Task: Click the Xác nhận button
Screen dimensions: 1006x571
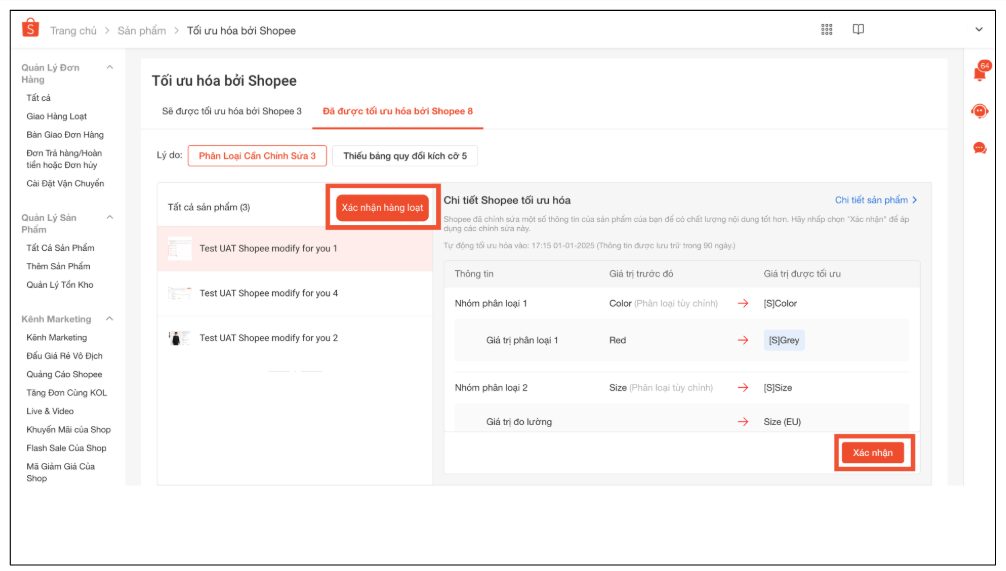Action: [873, 453]
